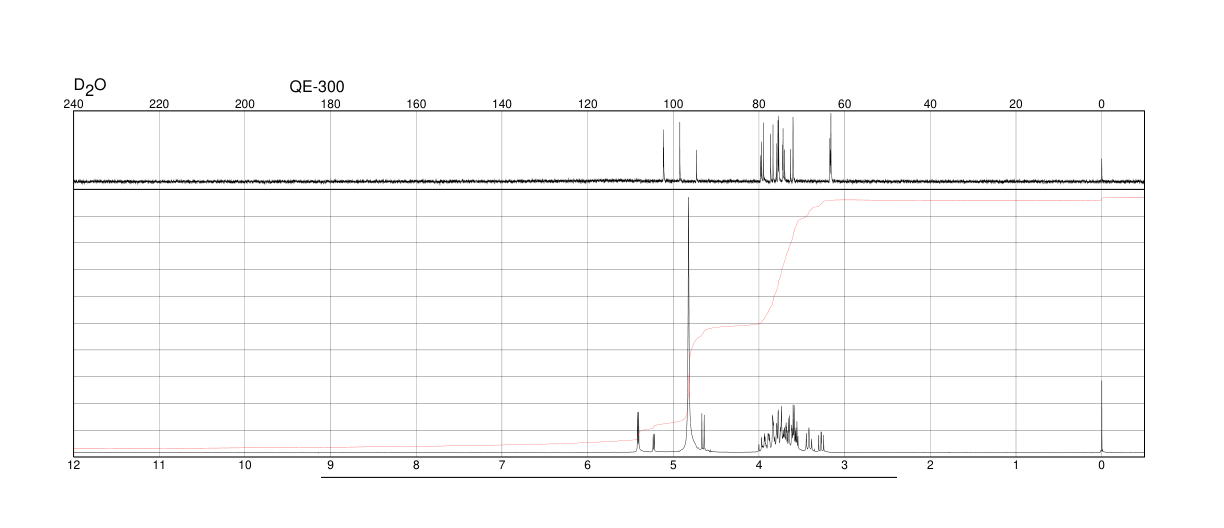Click the 4 ppm label on the proton axis
The height and width of the screenshot is (528, 1224).
(x=759, y=466)
